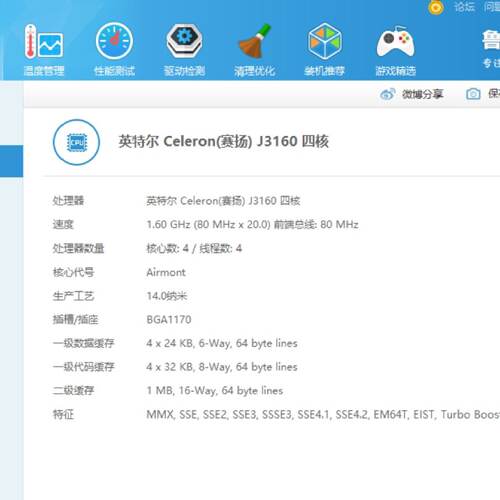Click the 温度管理 label
This screenshot has height=500, width=500.
pyautogui.click(x=44, y=71)
